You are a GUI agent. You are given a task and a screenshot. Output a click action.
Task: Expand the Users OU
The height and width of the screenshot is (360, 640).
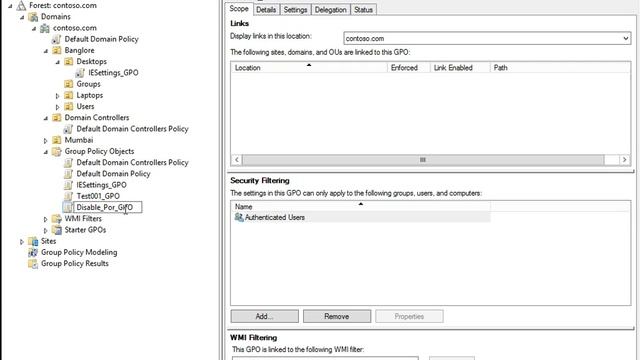(x=58, y=107)
